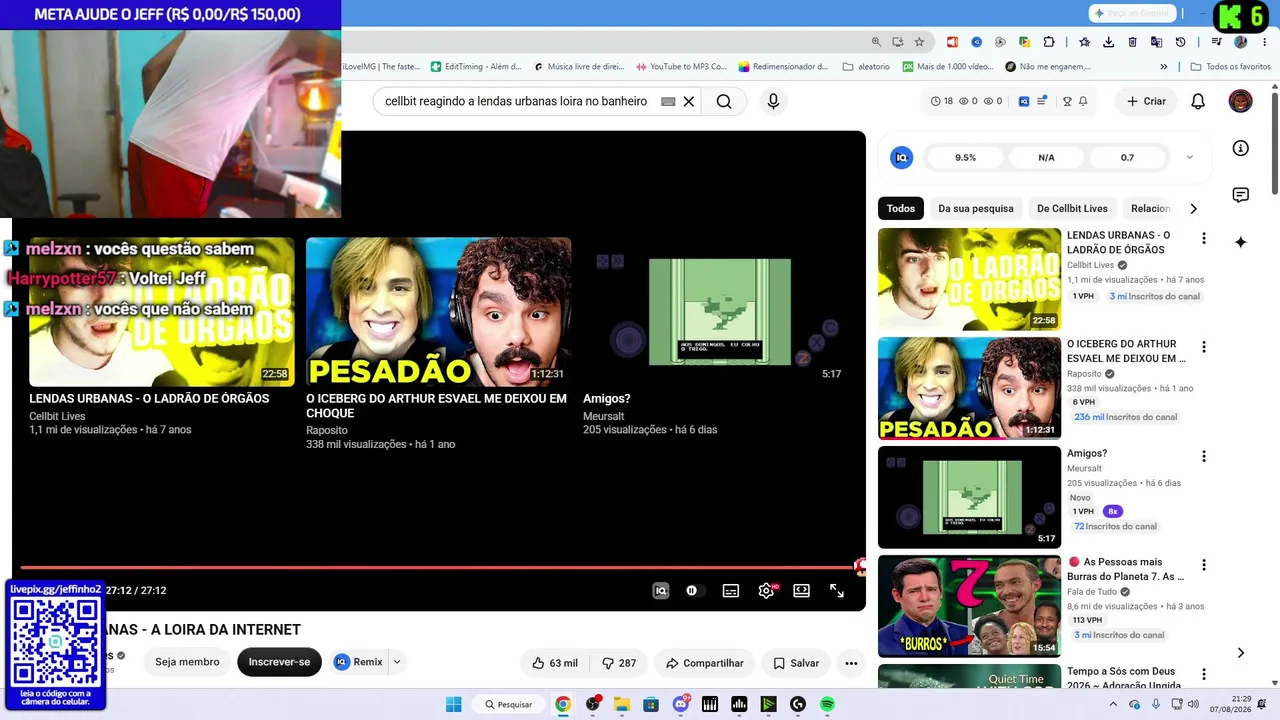Click the end-screen Amigos? video card
The height and width of the screenshot is (720, 1280).
[716, 337]
